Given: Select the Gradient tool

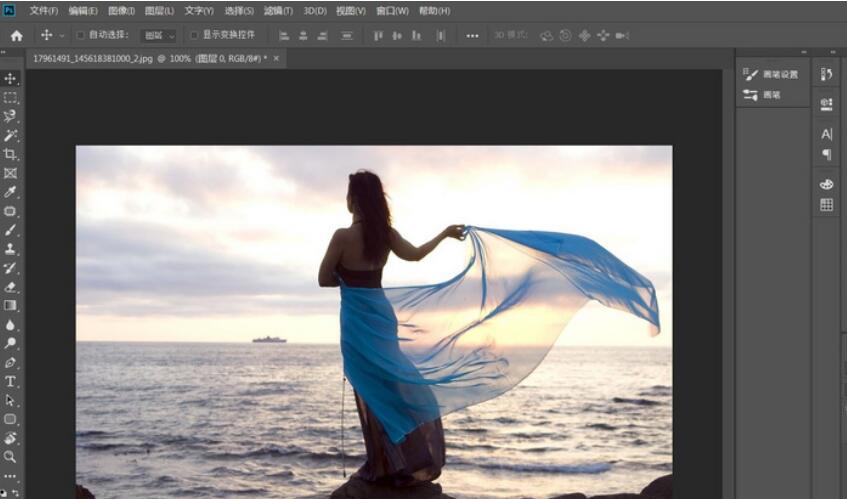Looking at the screenshot, I should point(10,305).
